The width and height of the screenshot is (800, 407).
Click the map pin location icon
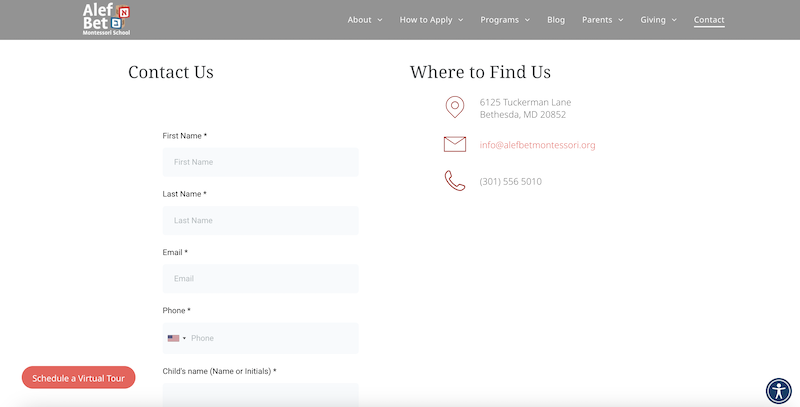point(455,108)
